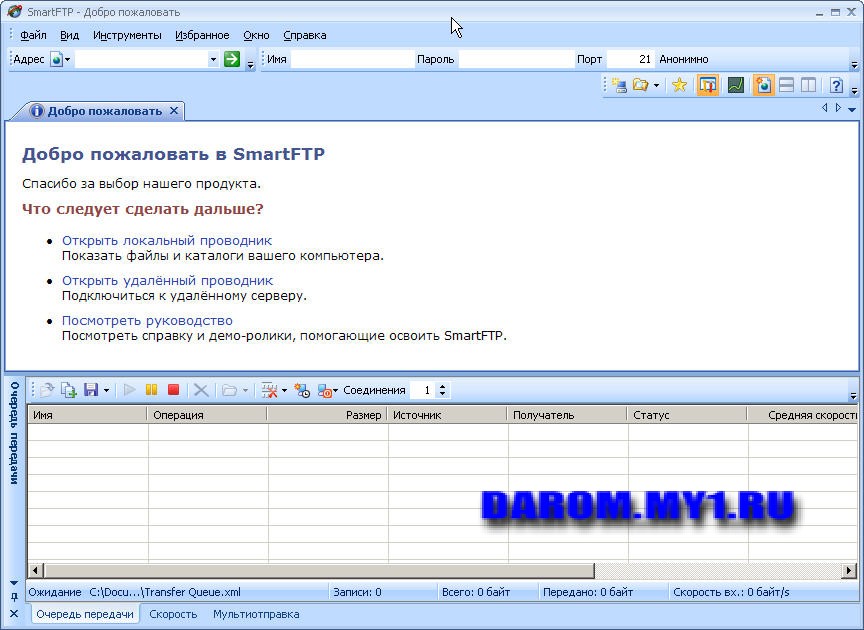The height and width of the screenshot is (630, 864).
Task: Switch to the Скорость tab
Action: (173, 614)
